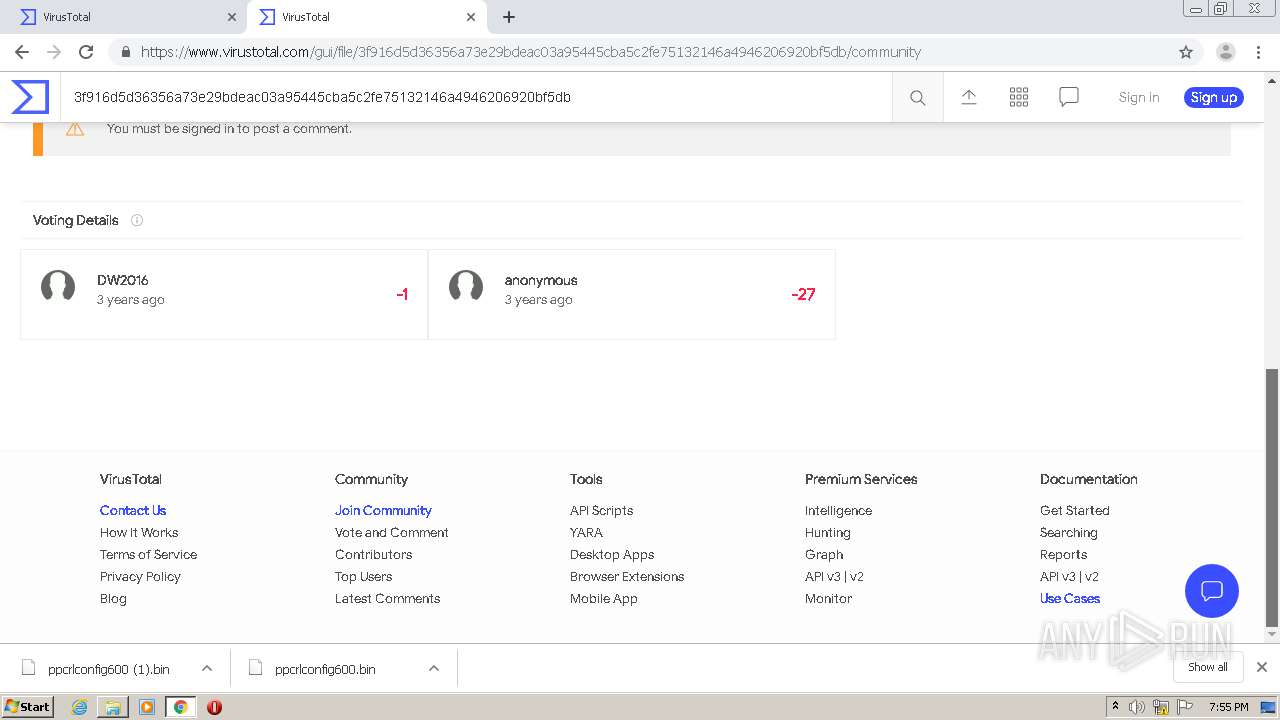Click the taskbar clock 7:55 PM
The image size is (1280, 720).
pyautogui.click(x=1228, y=707)
